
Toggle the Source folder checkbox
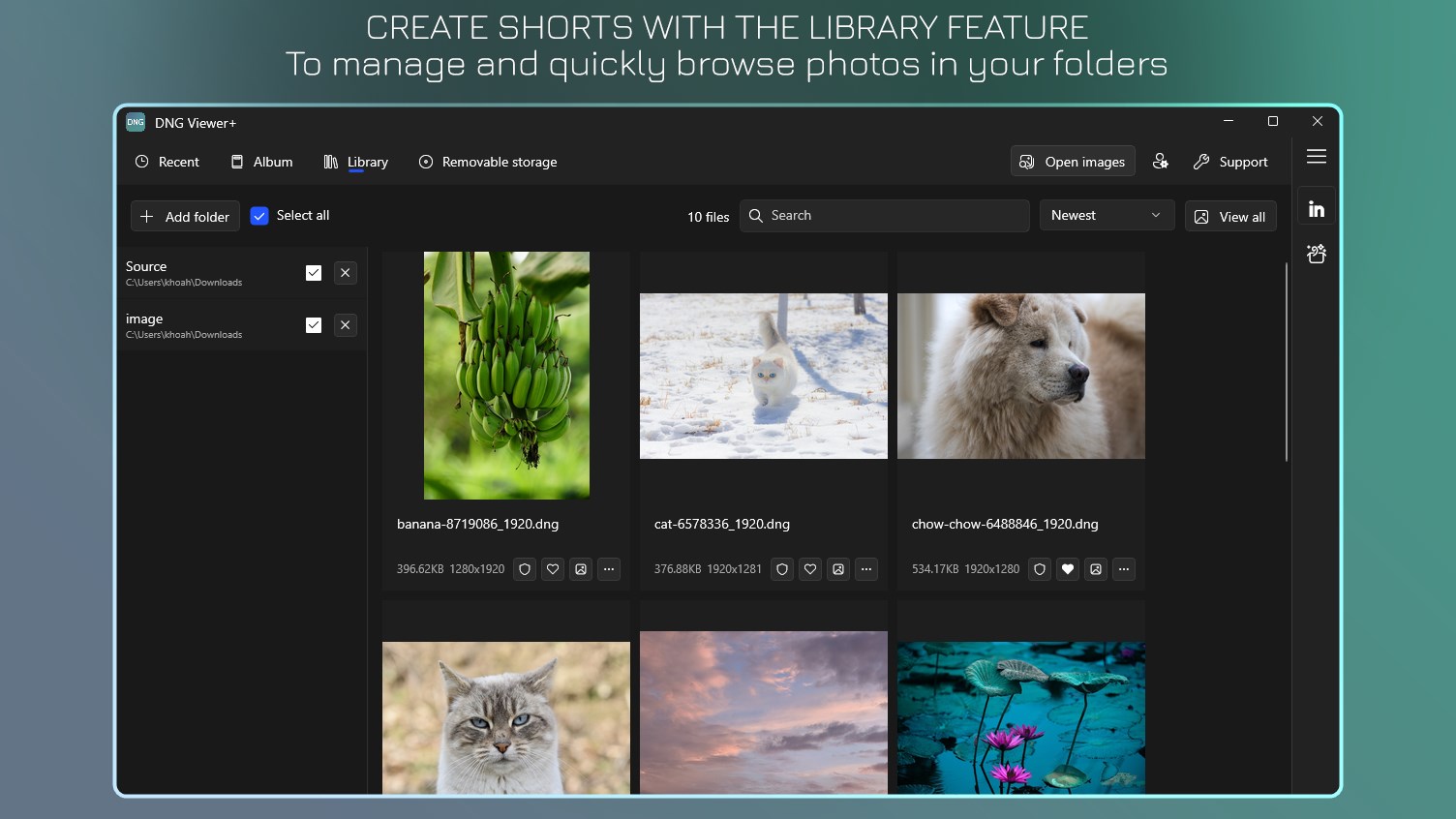314,273
